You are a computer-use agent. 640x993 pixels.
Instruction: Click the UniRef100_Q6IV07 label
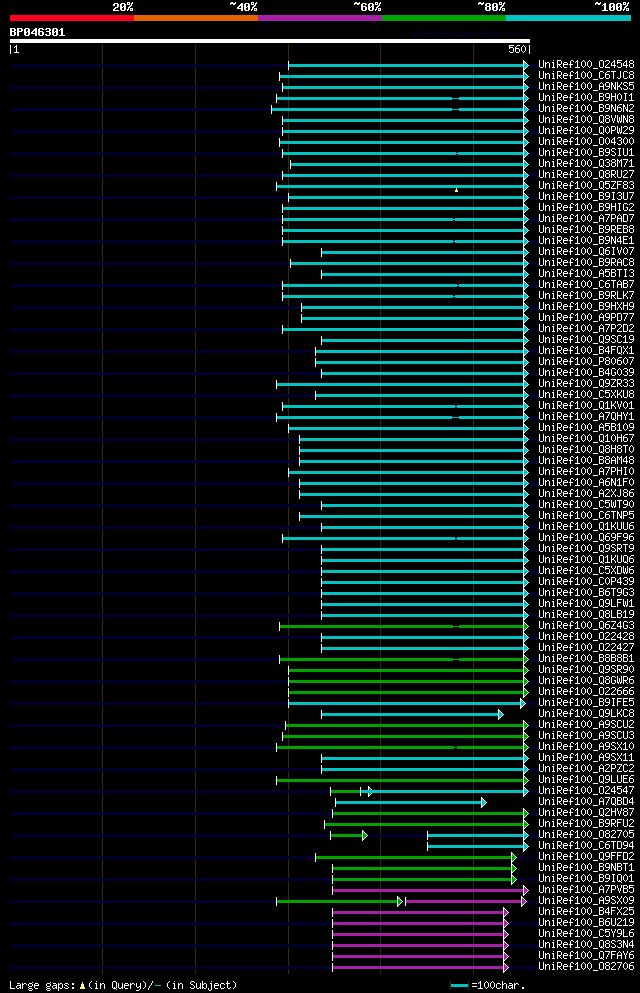point(586,251)
